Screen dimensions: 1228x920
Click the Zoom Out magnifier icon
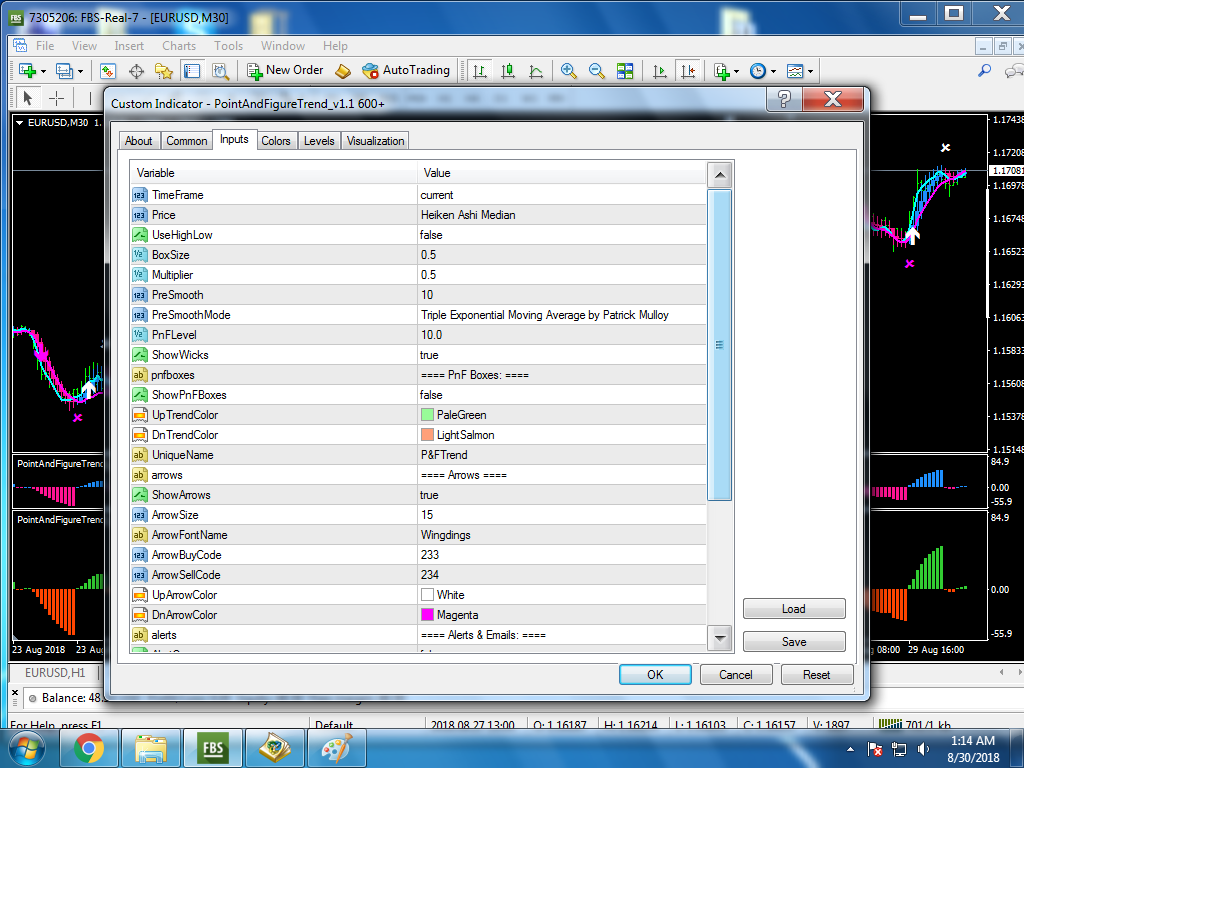point(597,71)
